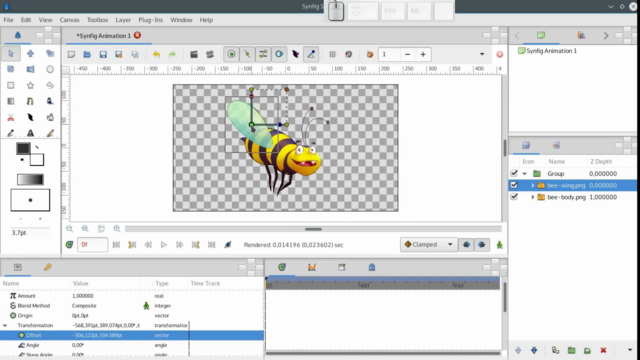This screenshot has height=360, width=640.
Task: Toggle grid display icon
Action: (333, 54)
